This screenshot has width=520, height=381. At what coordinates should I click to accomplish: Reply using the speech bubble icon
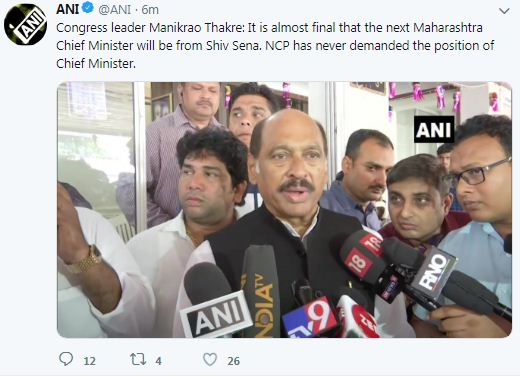pyautogui.click(x=66, y=359)
